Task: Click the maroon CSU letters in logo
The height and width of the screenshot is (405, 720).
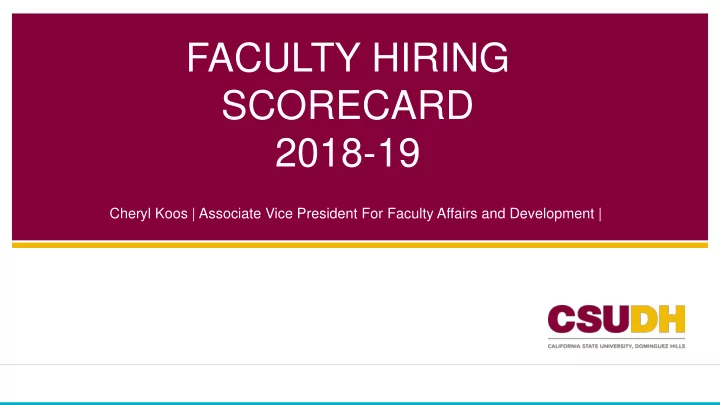Action: 589,319
